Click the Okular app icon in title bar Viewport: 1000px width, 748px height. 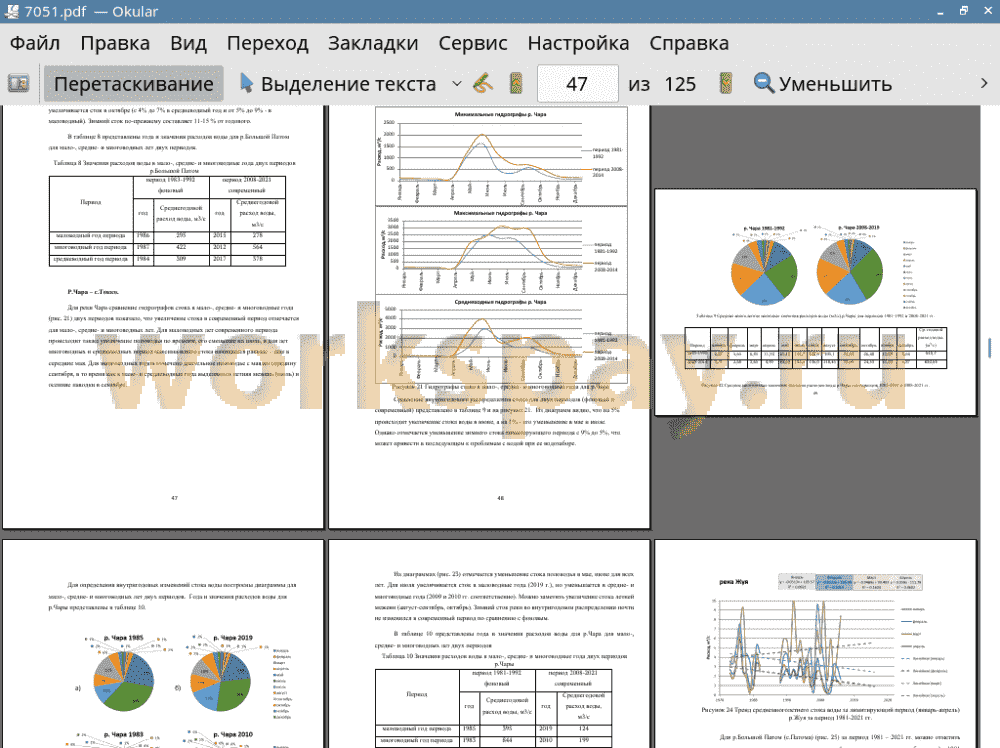(x=11, y=11)
